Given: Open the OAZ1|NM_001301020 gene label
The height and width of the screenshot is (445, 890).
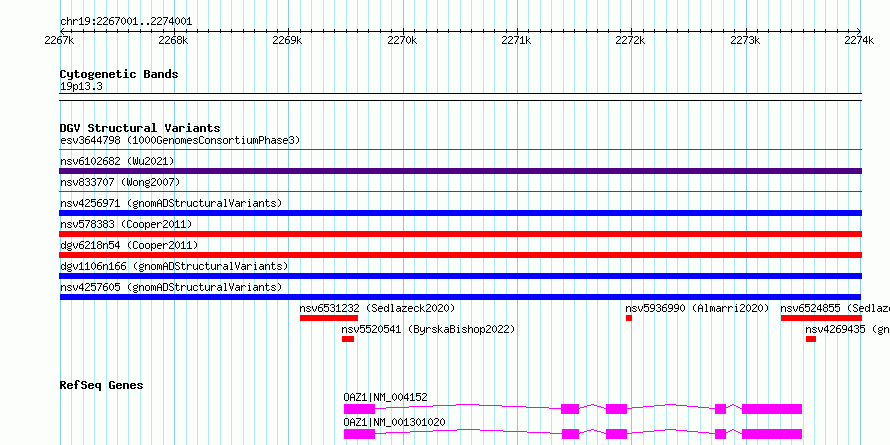Looking at the screenshot, I should tap(394, 422).
